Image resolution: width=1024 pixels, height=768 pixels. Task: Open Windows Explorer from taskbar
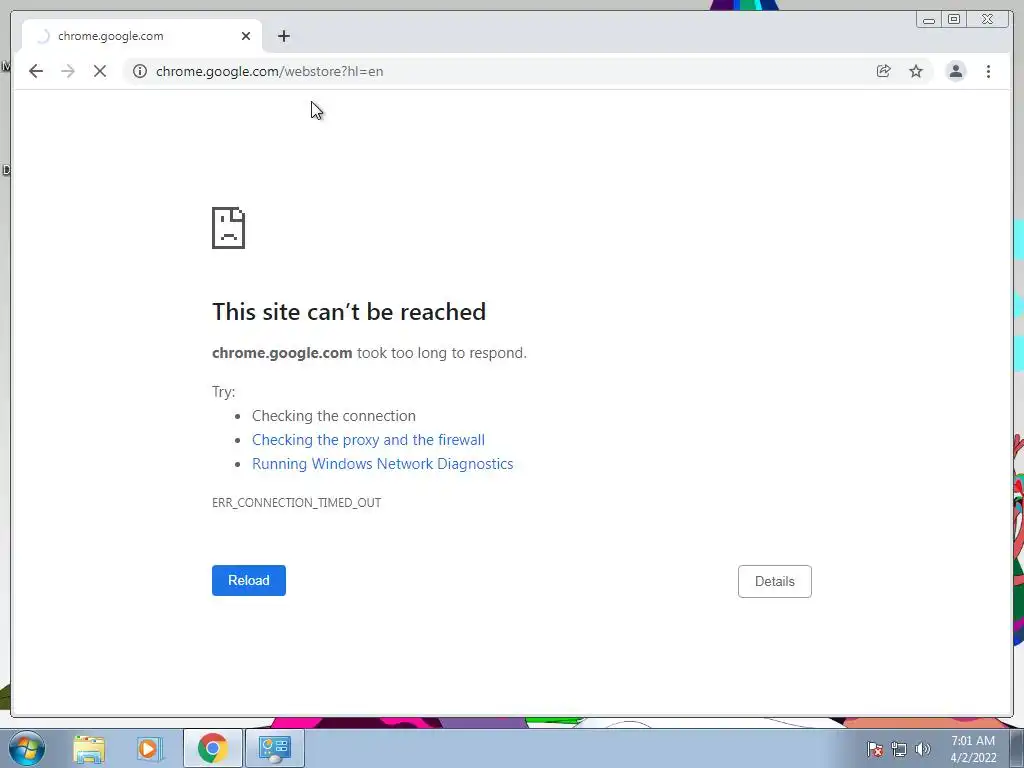(x=89, y=748)
